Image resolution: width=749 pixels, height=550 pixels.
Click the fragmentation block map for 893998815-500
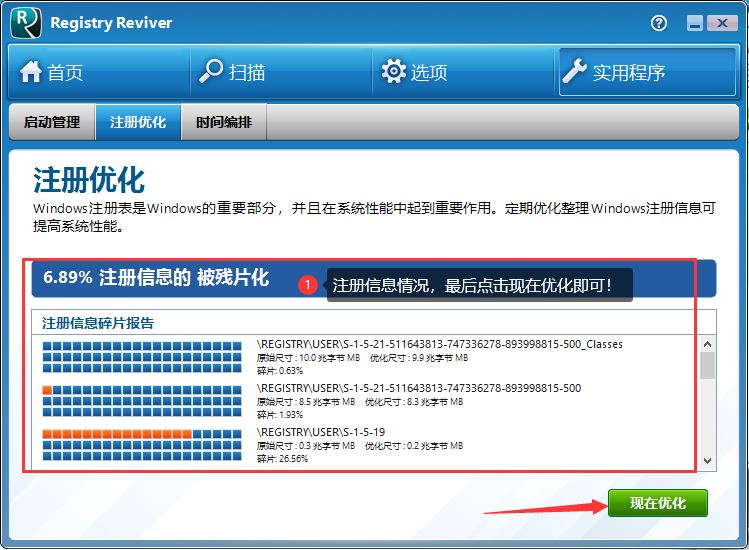[x=142, y=401]
